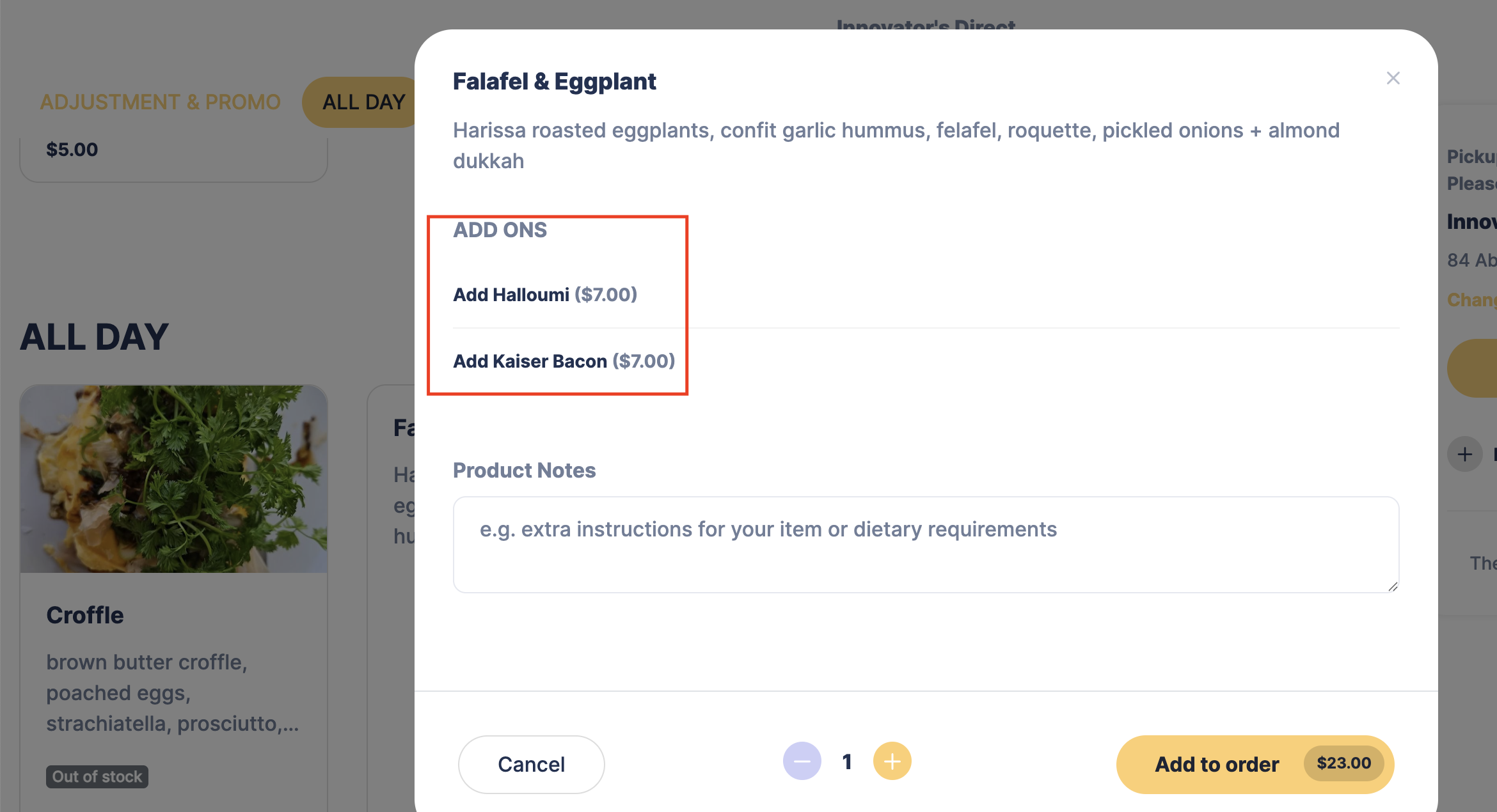
Task: Click Add to order for $23.00
Action: (1254, 764)
